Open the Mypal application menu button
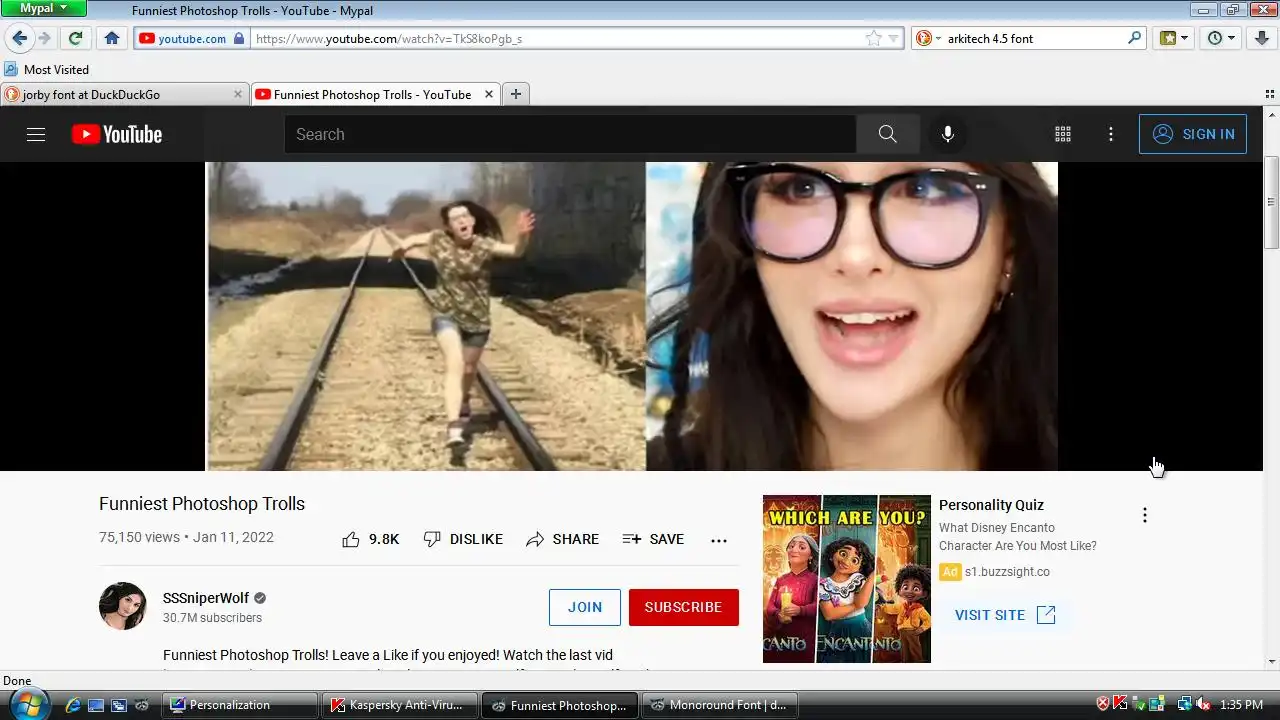The width and height of the screenshot is (1280, 720). [x=44, y=8]
